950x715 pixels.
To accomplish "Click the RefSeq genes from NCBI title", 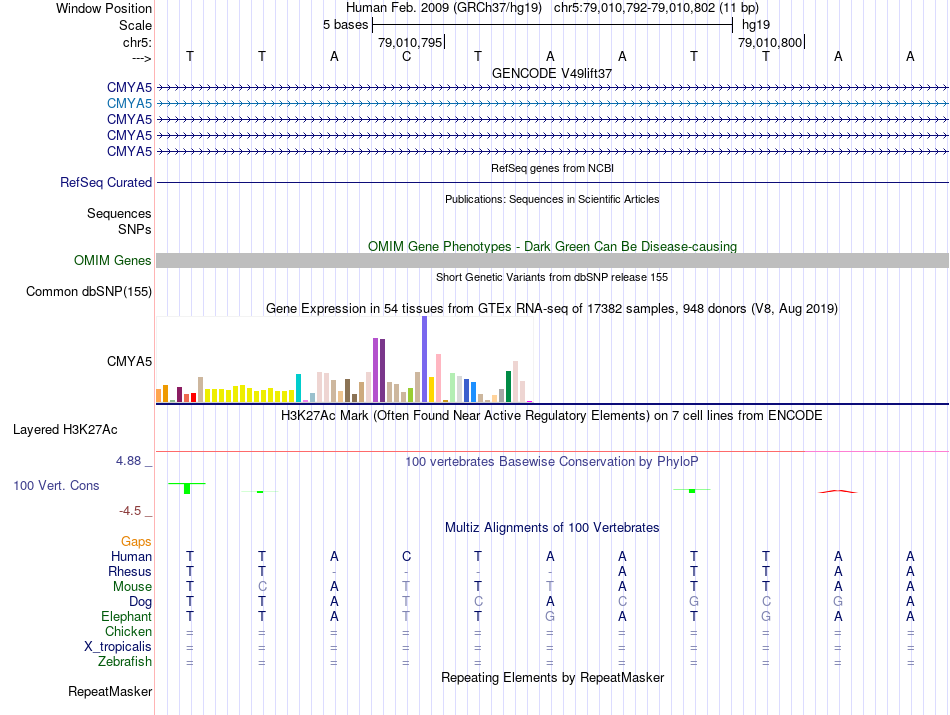I will 552,168.
